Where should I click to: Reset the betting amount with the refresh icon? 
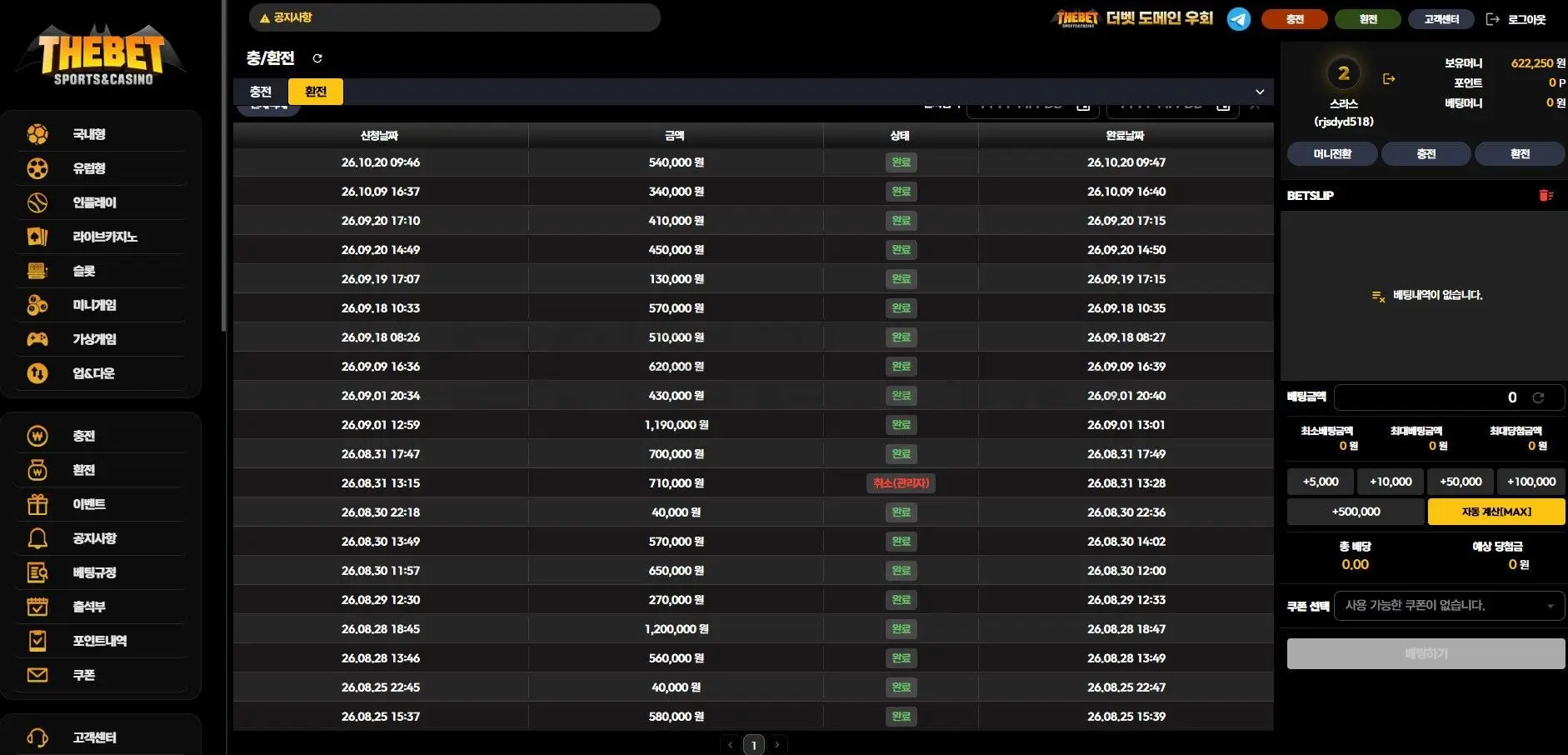(1538, 397)
